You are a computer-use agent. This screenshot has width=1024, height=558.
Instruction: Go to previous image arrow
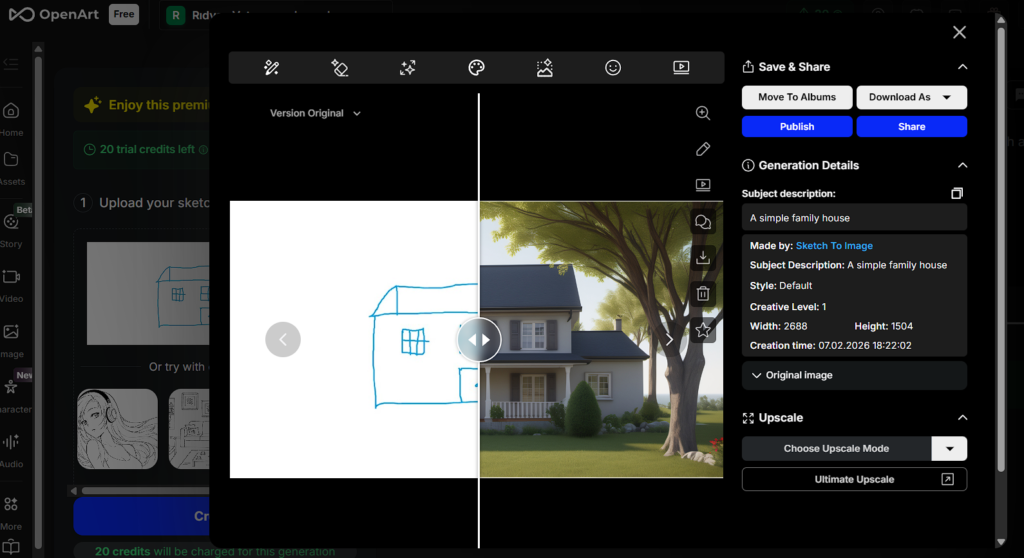point(283,339)
